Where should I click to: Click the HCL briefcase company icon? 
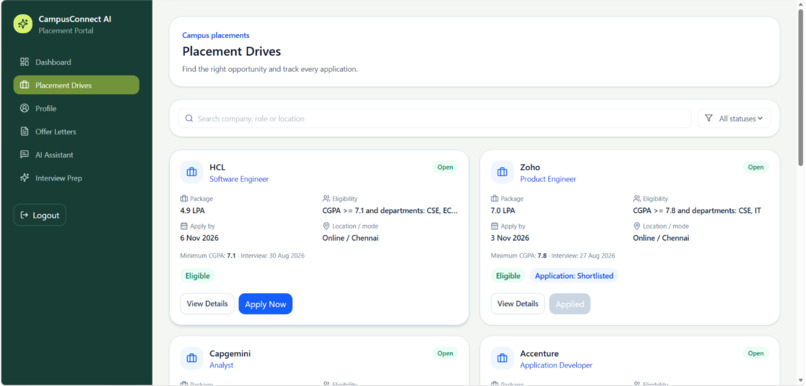tap(192, 172)
